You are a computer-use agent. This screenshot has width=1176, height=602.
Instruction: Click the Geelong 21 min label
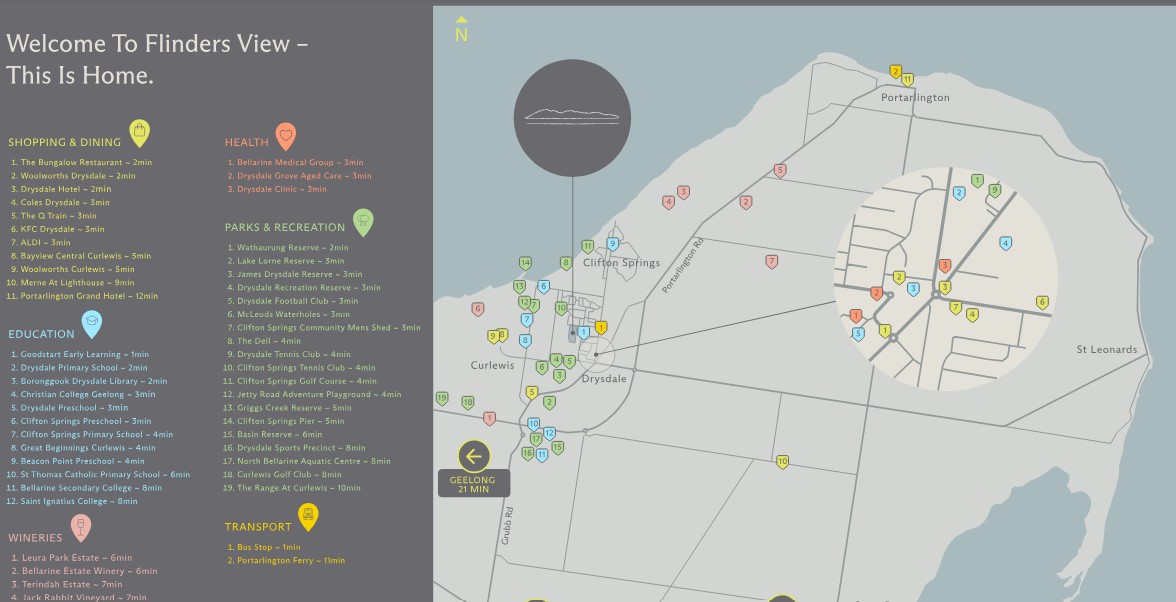click(x=473, y=484)
